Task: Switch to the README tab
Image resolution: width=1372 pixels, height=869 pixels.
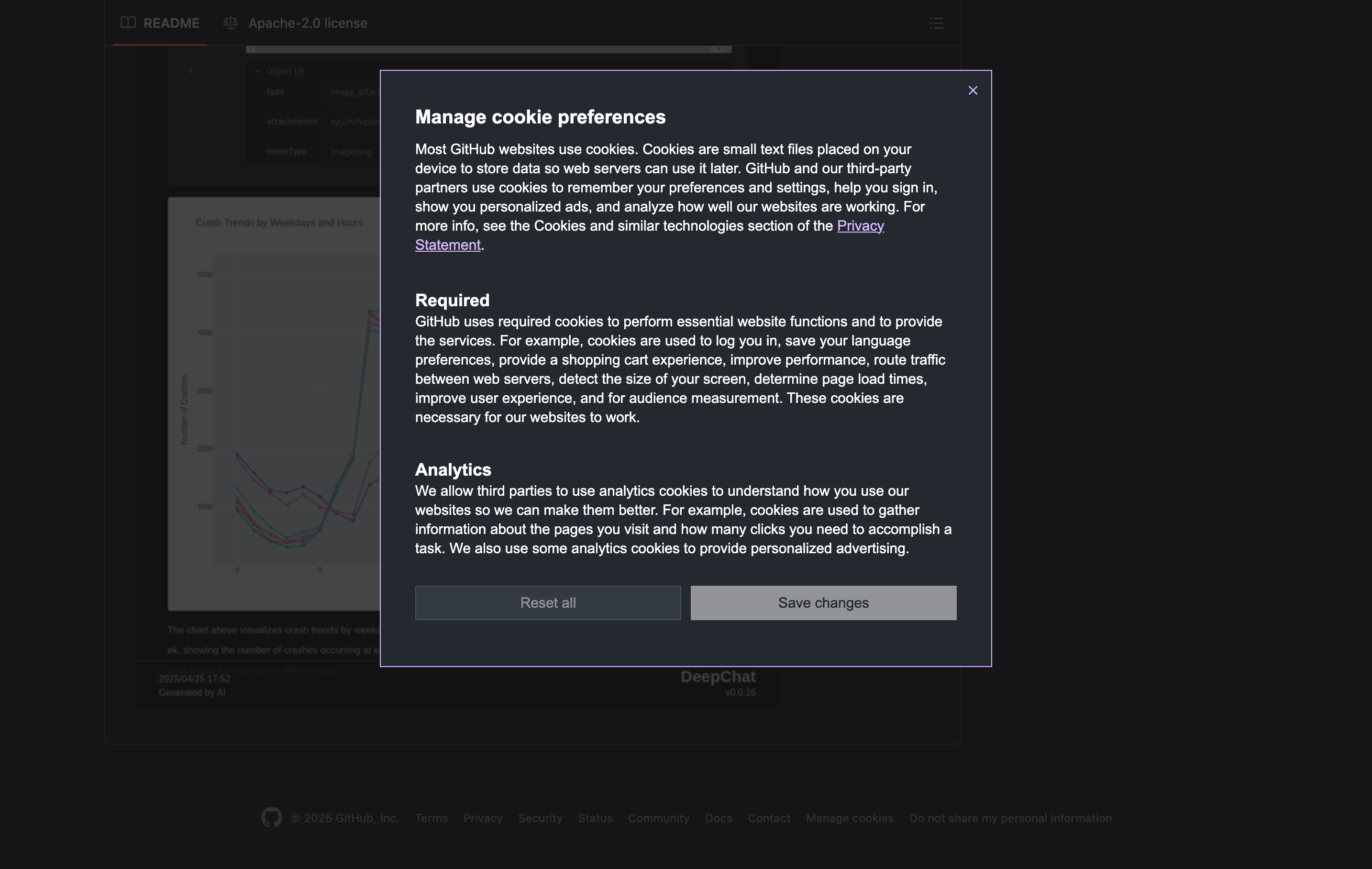Action: coord(171,23)
